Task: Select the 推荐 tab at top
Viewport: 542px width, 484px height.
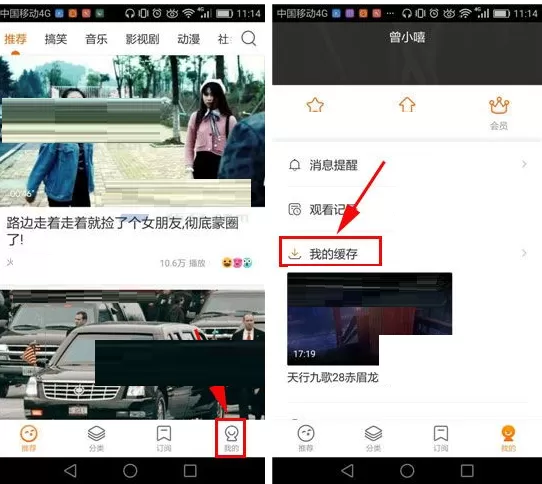Action: click(15, 39)
